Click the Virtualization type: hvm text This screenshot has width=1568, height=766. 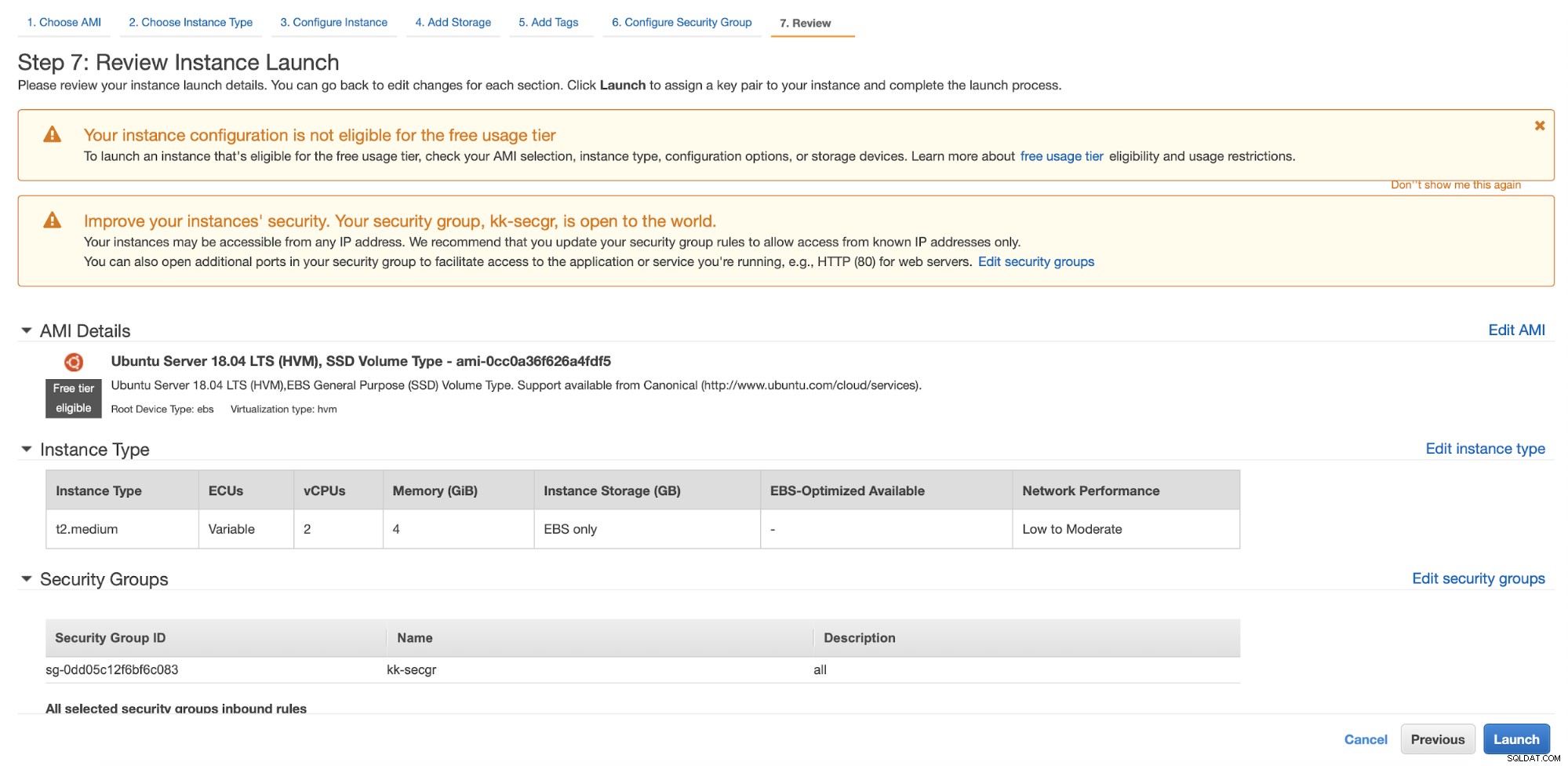click(x=283, y=409)
